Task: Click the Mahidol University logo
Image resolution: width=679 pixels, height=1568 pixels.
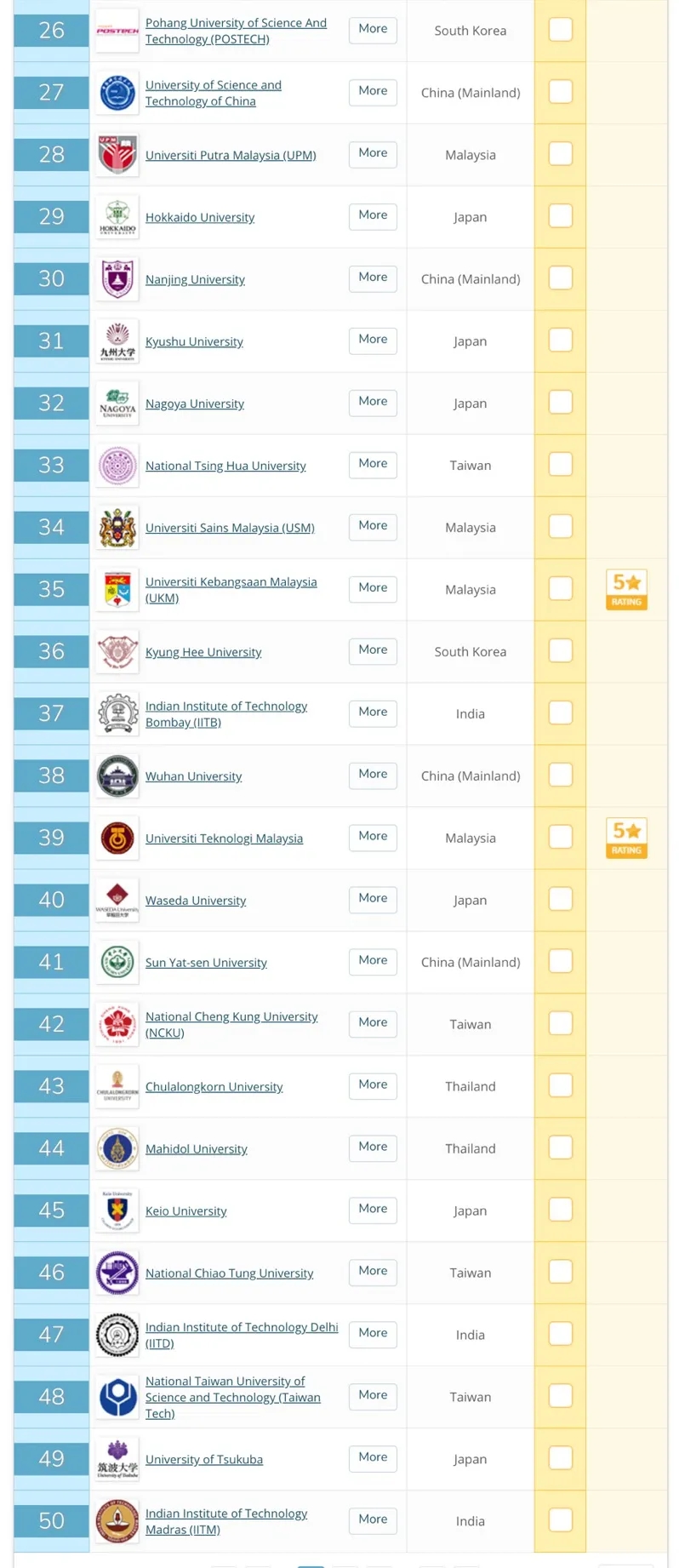Action: (117, 1148)
